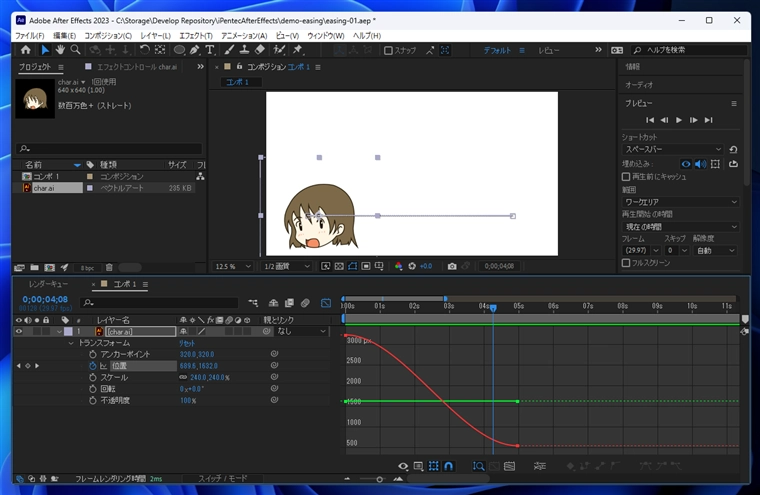
Task: Open the 12.5 % magnification dropdown
Action: coord(233,266)
